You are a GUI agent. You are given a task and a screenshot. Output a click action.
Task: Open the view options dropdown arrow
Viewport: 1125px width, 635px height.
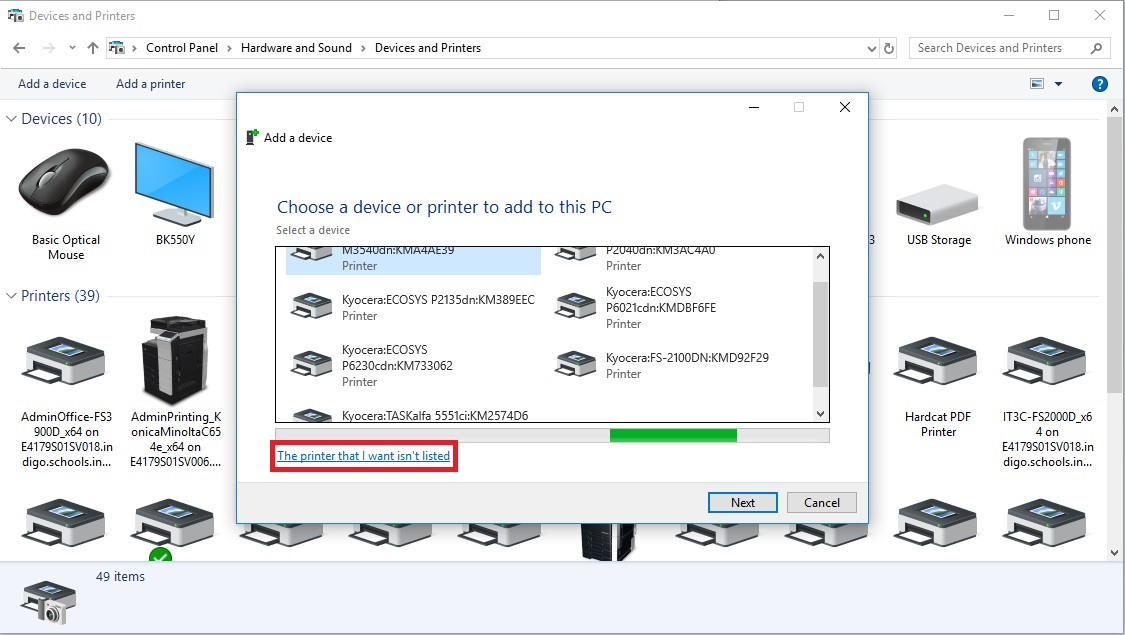tap(1058, 84)
